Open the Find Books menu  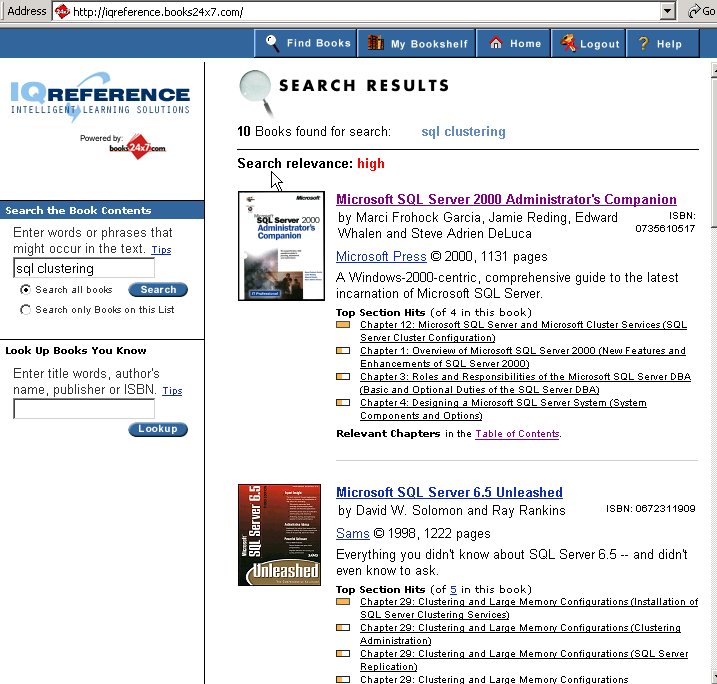pyautogui.click(x=305, y=43)
